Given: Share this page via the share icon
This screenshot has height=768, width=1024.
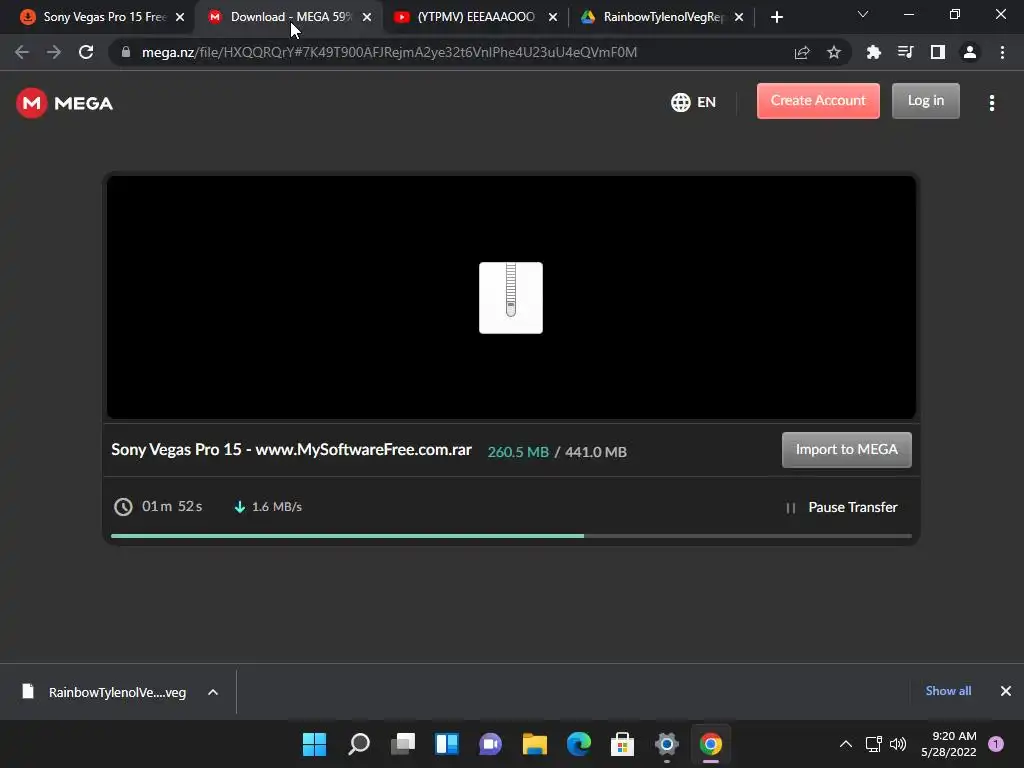Looking at the screenshot, I should pyautogui.click(x=802, y=53).
